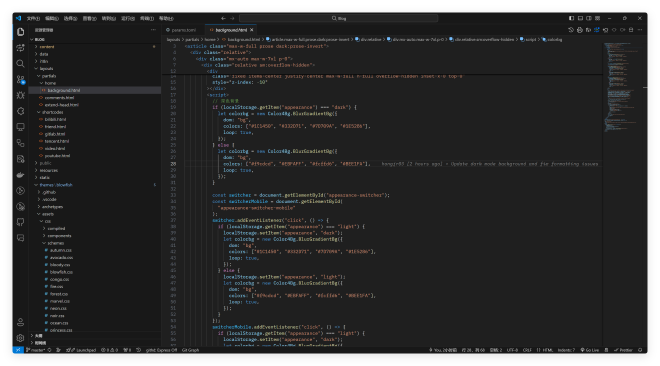Open customize layout icon
This screenshot has height=366, width=660.
(598, 19)
